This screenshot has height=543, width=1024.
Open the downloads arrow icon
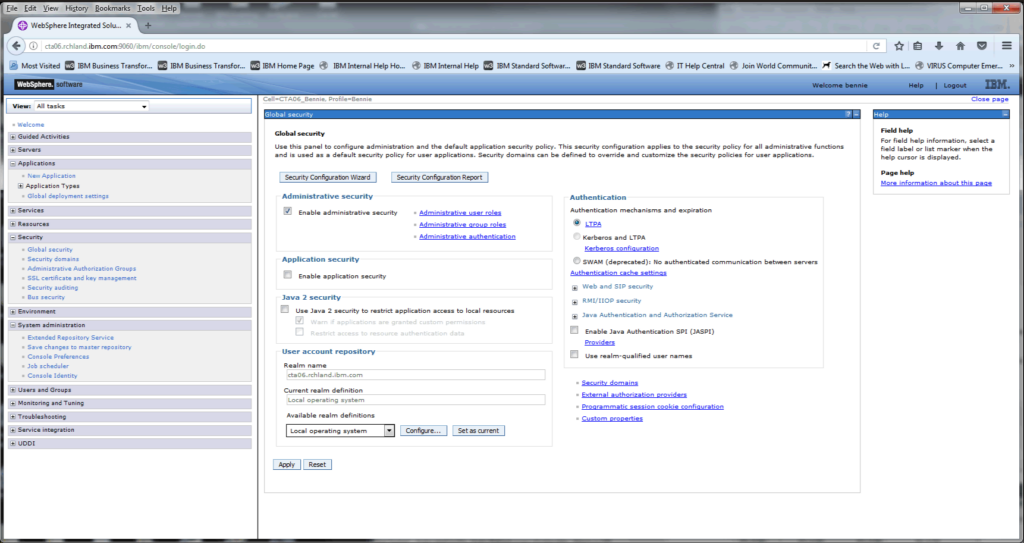pos(939,46)
